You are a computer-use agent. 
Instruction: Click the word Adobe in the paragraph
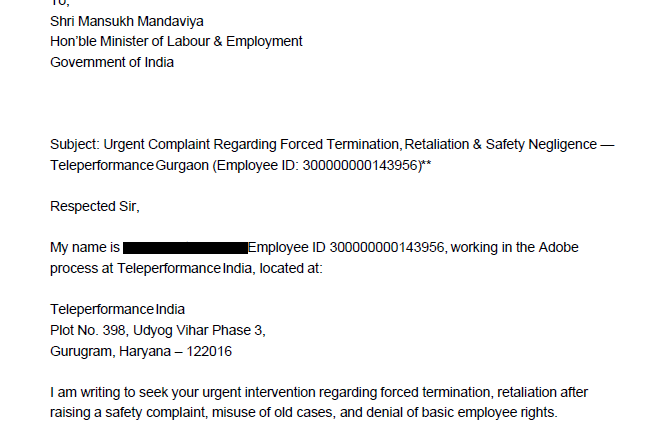click(558, 248)
